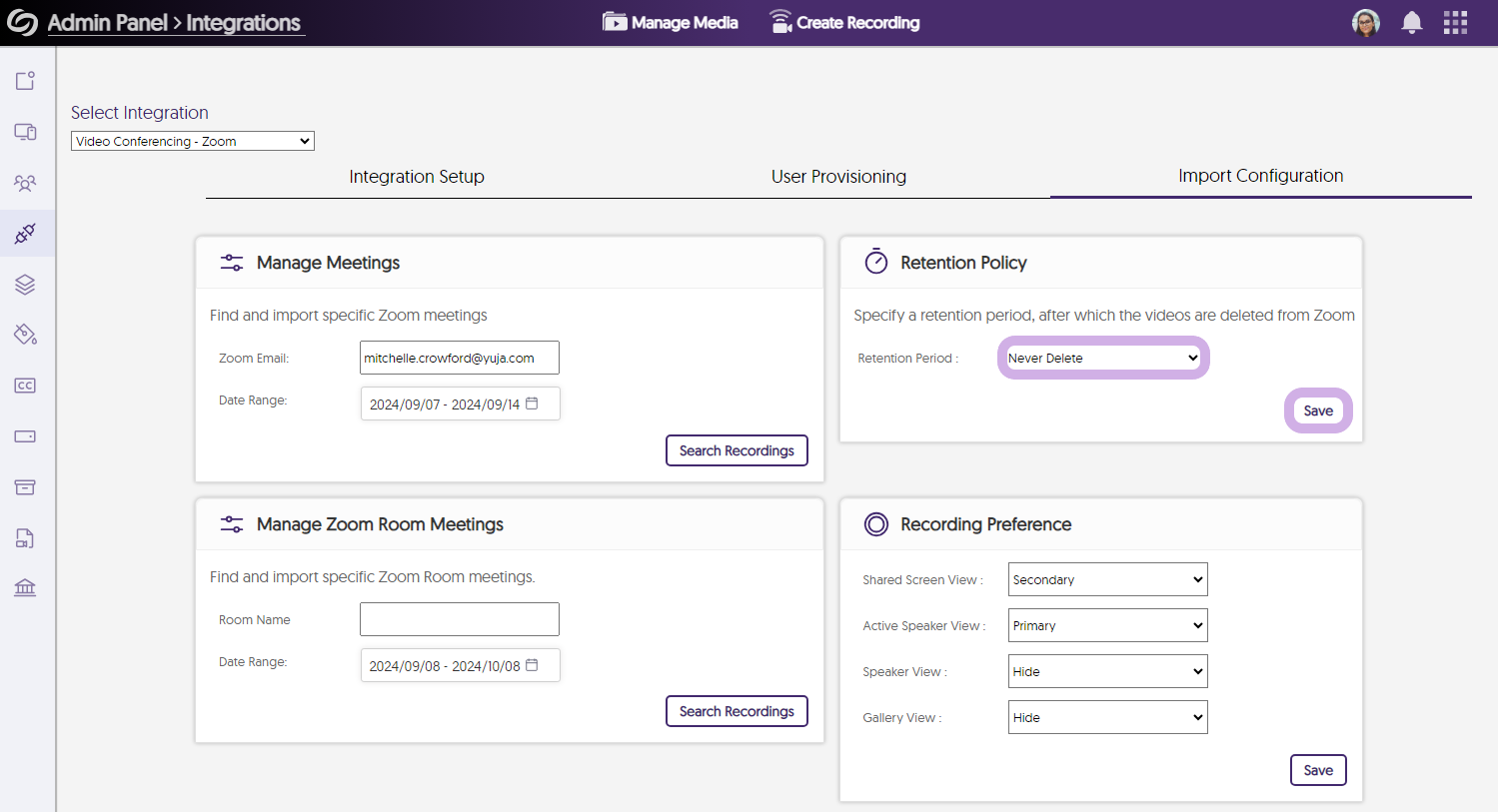Click the YuJa logo icon
The image size is (1498, 812).
coord(22,22)
